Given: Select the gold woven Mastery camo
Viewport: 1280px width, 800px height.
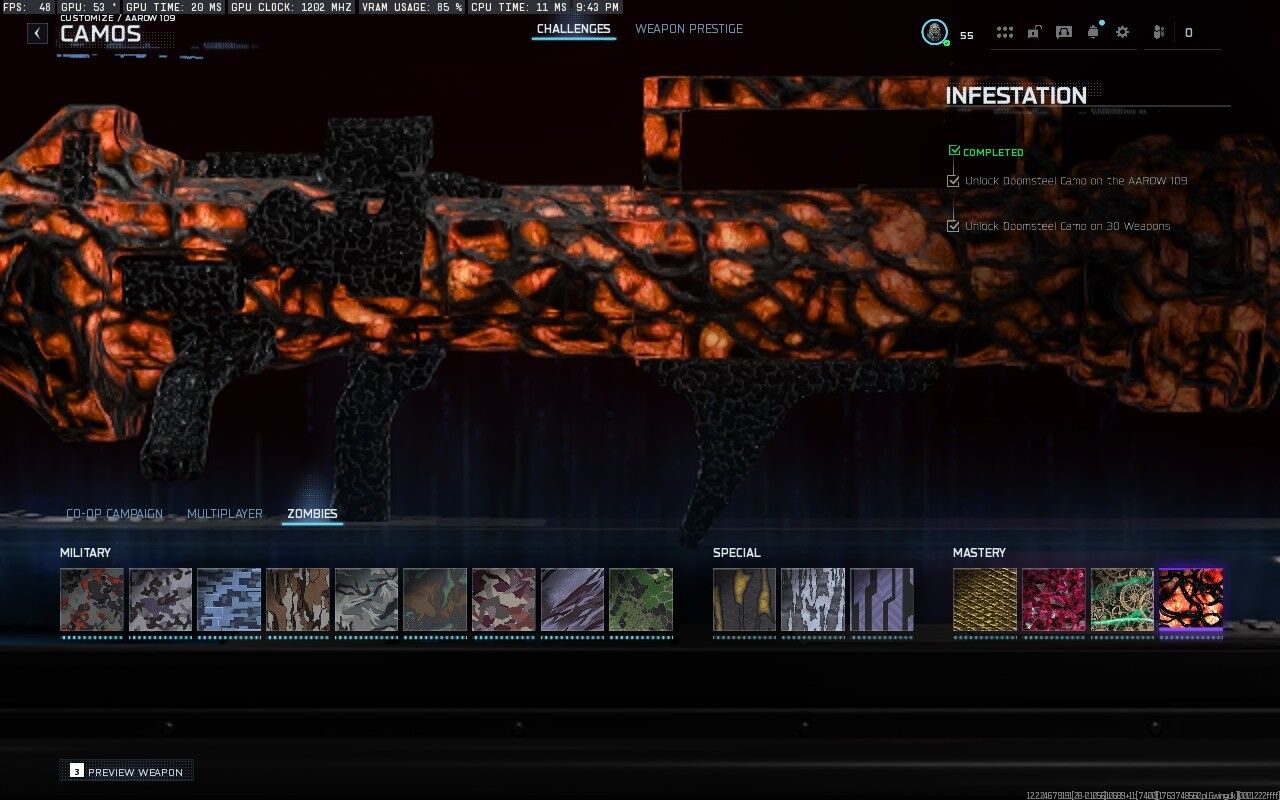Looking at the screenshot, I should (985, 600).
